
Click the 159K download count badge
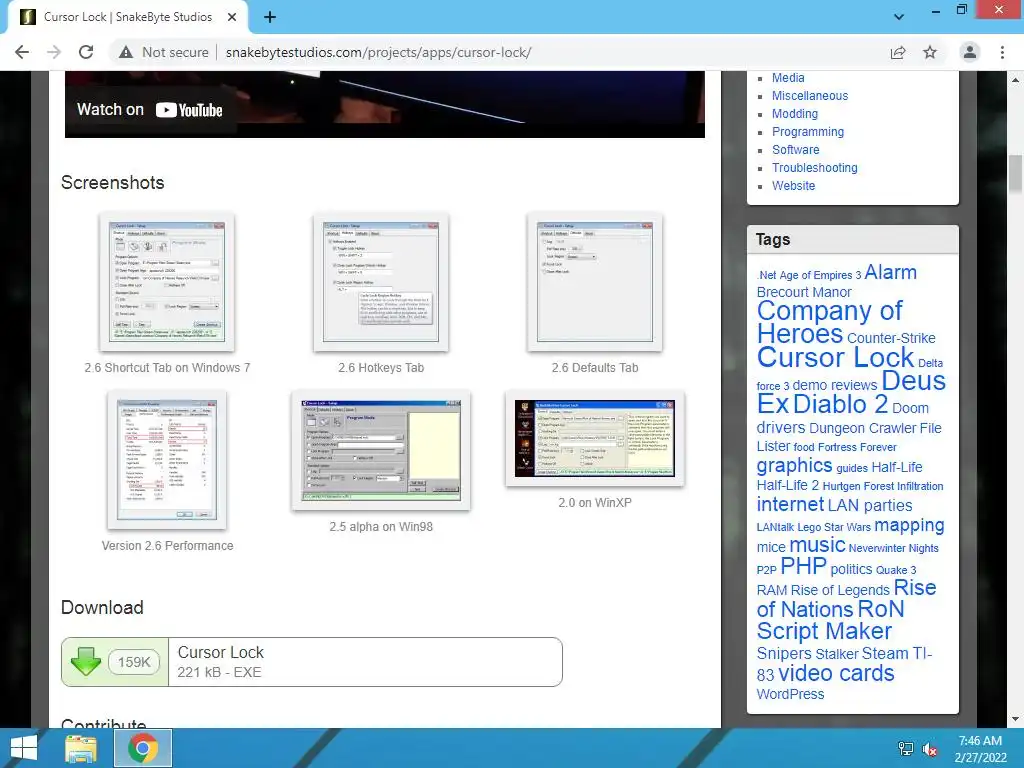tap(134, 662)
